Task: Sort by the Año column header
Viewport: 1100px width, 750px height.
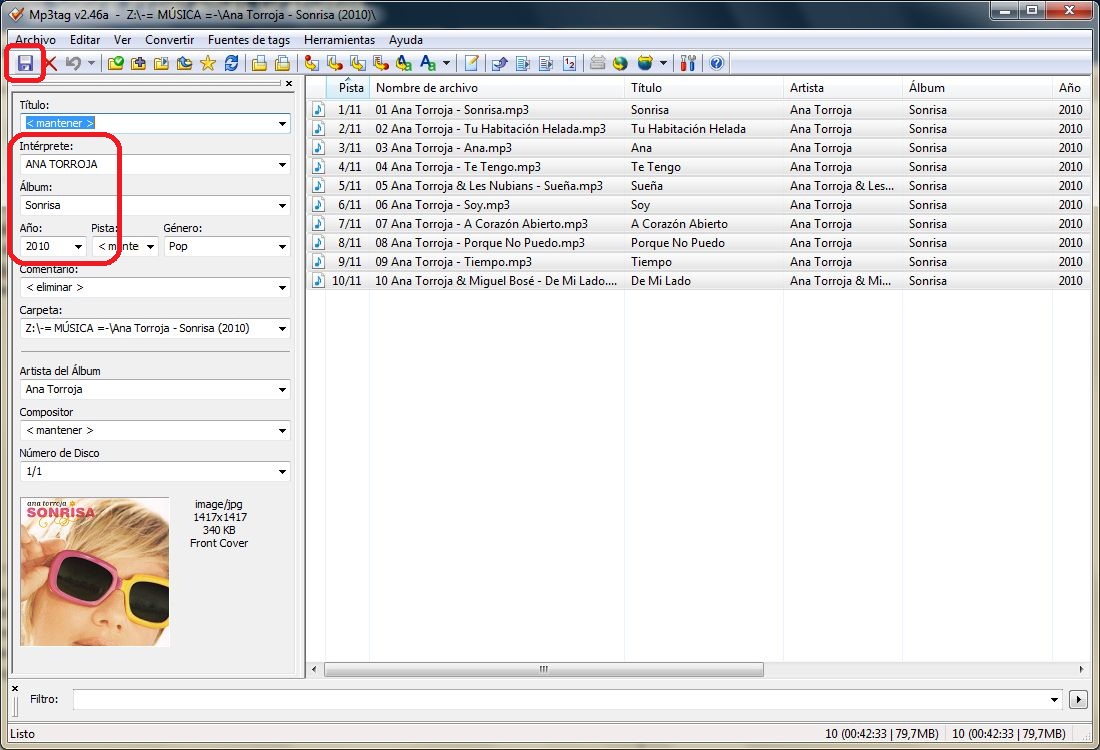Action: pyautogui.click(x=1072, y=88)
